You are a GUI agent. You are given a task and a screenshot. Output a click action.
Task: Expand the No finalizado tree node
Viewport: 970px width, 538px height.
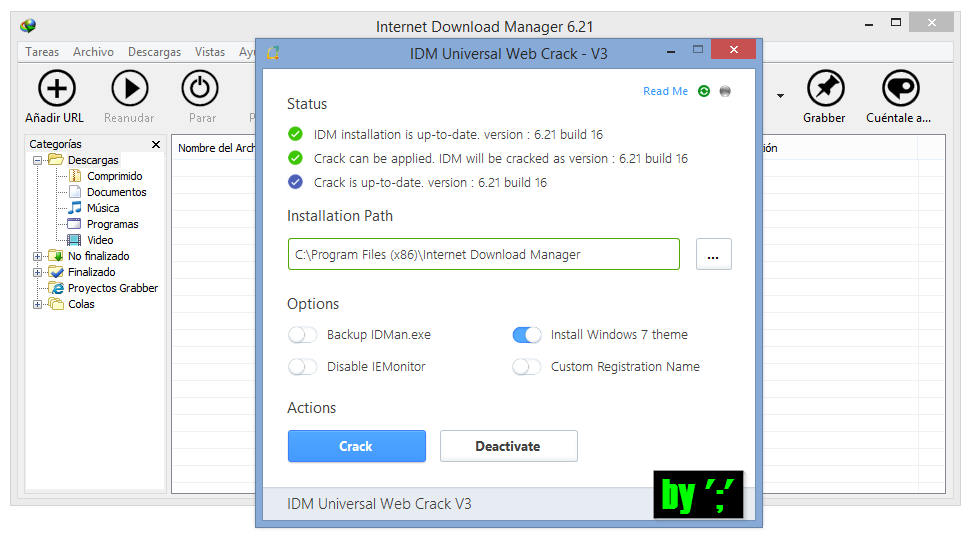pos(37,256)
